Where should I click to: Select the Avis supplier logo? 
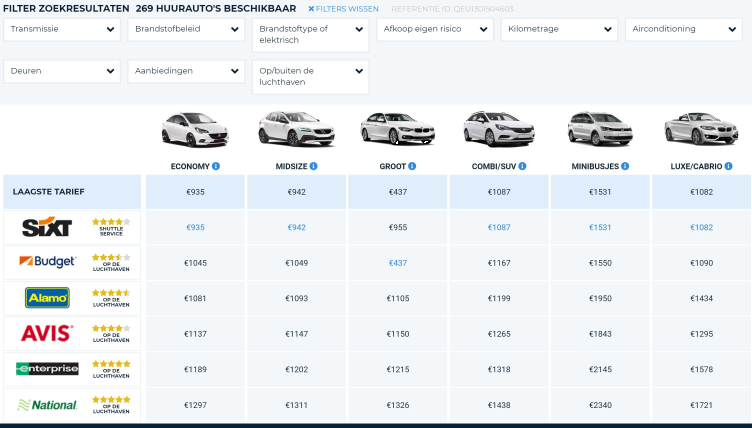[x=47, y=333]
